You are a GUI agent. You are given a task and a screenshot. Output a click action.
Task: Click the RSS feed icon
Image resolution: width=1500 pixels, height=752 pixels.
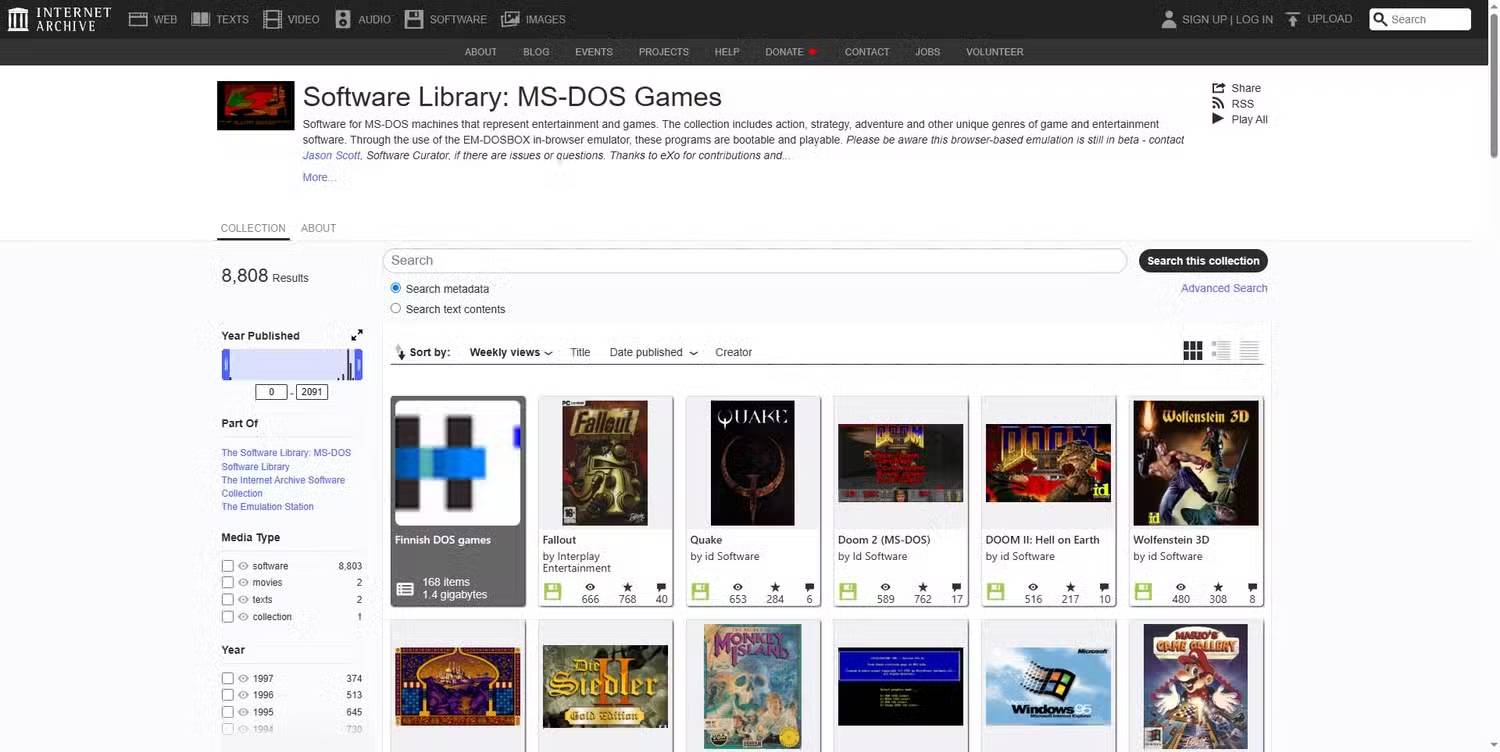click(x=1218, y=103)
